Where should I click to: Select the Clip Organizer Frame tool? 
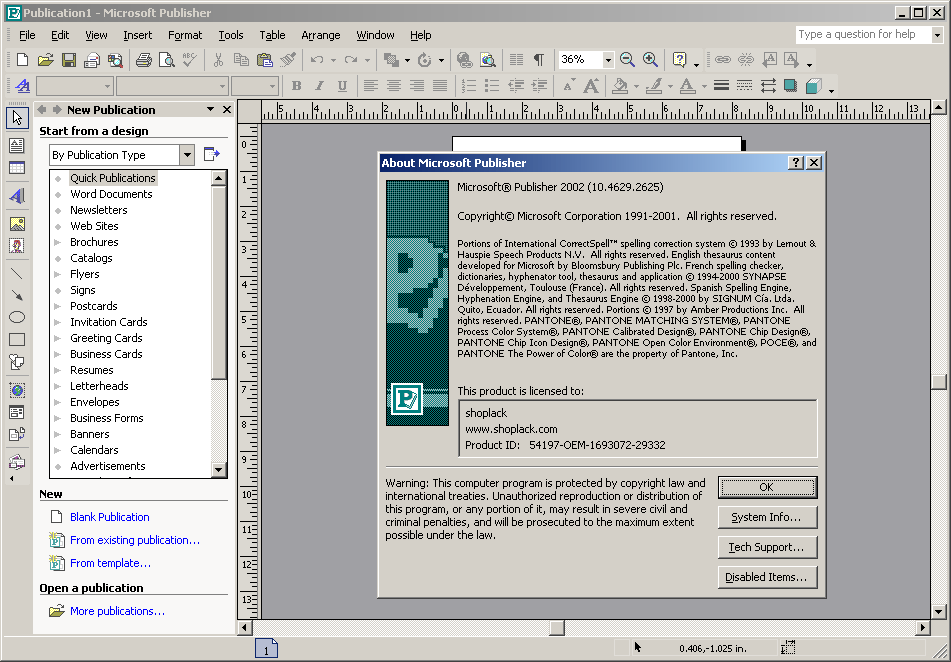point(17,246)
